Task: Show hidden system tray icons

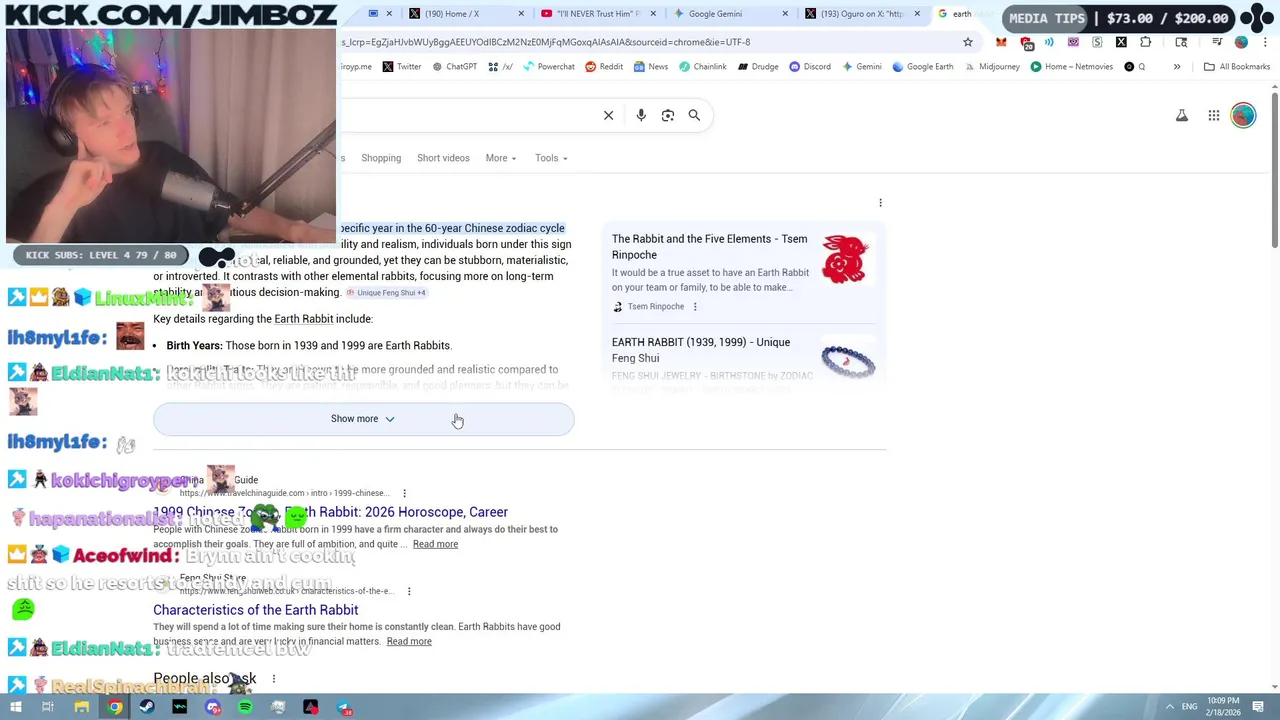Action: pos(1169,707)
